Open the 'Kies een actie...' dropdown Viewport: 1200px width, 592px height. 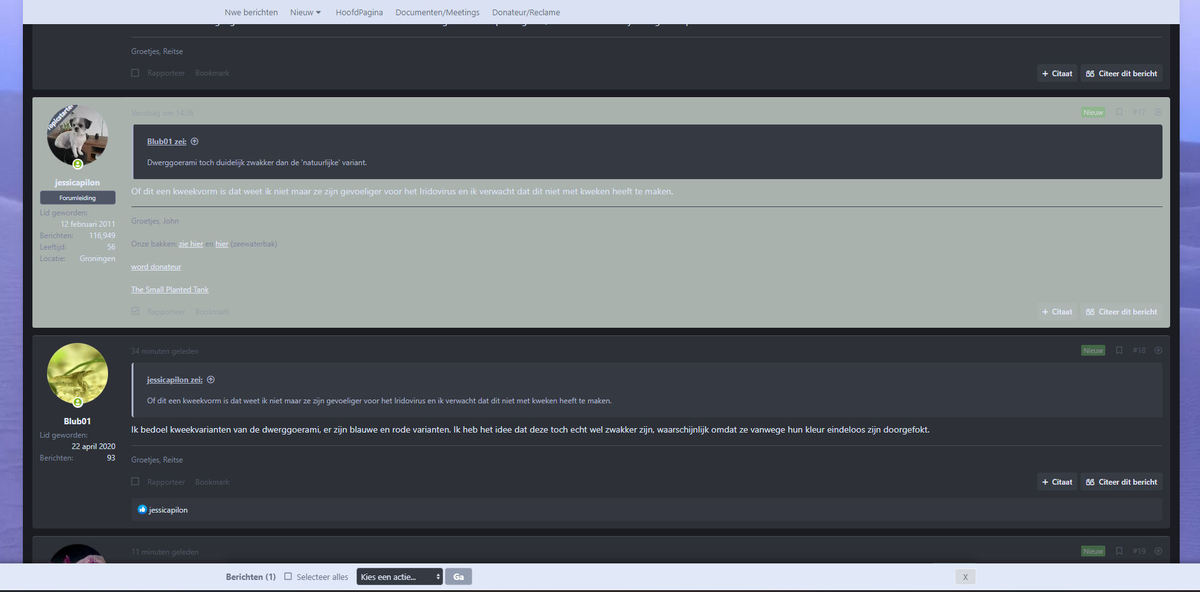(399, 577)
